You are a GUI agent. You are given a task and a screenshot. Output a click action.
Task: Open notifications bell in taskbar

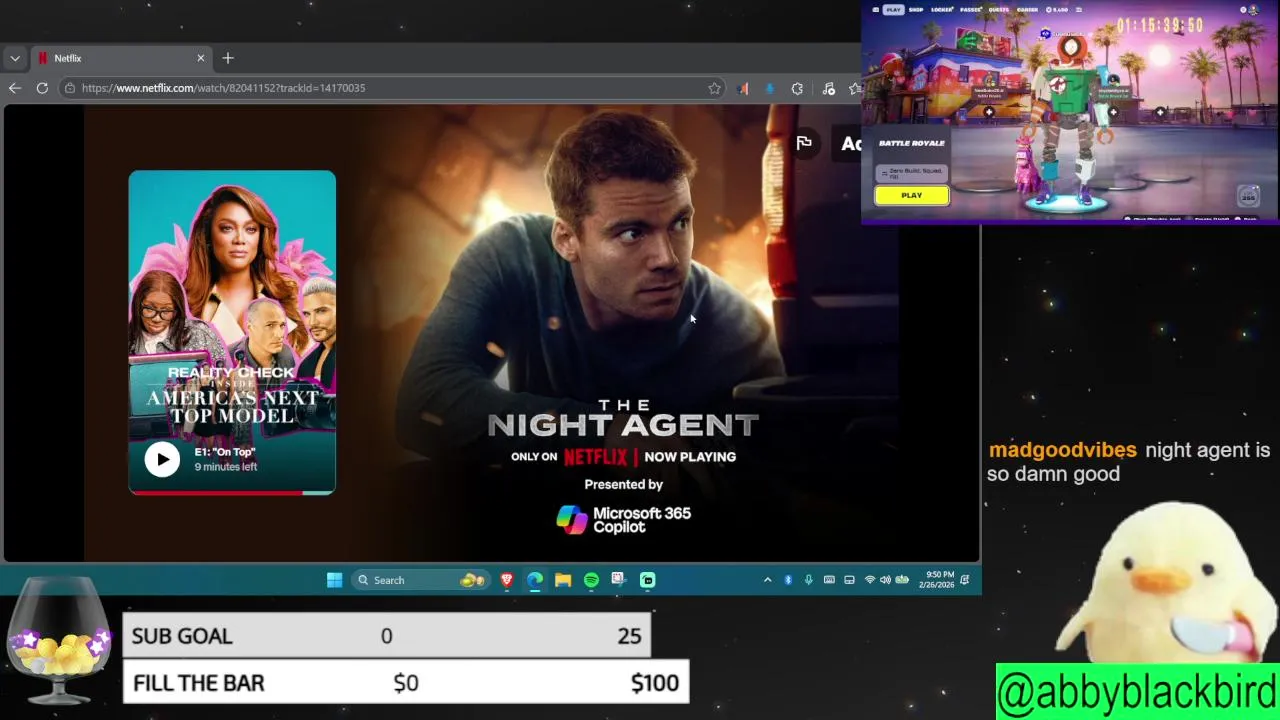point(965,580)
